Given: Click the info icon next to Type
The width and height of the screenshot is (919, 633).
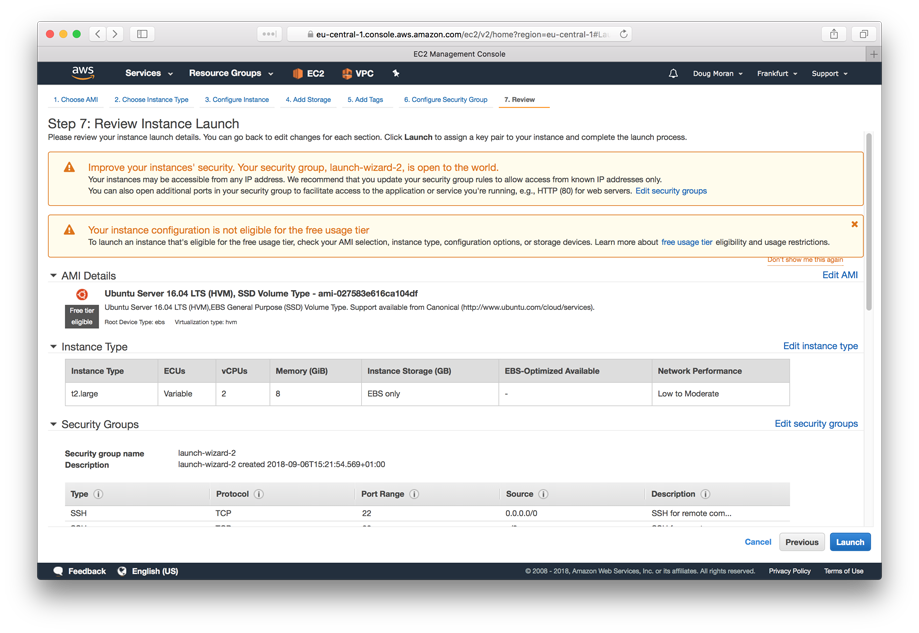Looking at the screenshot, I should coord(98,494).
